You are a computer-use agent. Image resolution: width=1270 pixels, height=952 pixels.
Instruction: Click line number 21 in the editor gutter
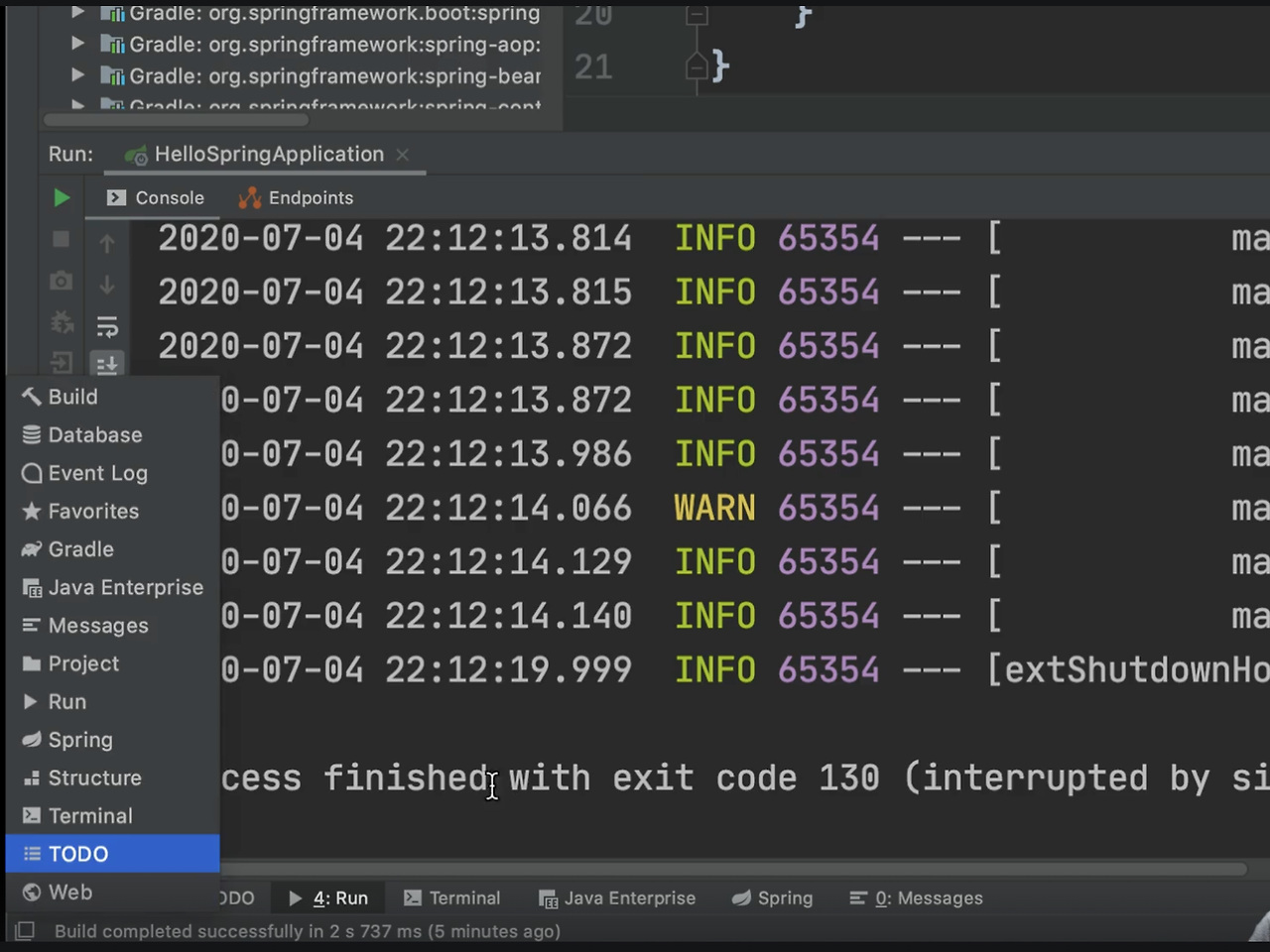pyautogui.click(x=593, y=67)
